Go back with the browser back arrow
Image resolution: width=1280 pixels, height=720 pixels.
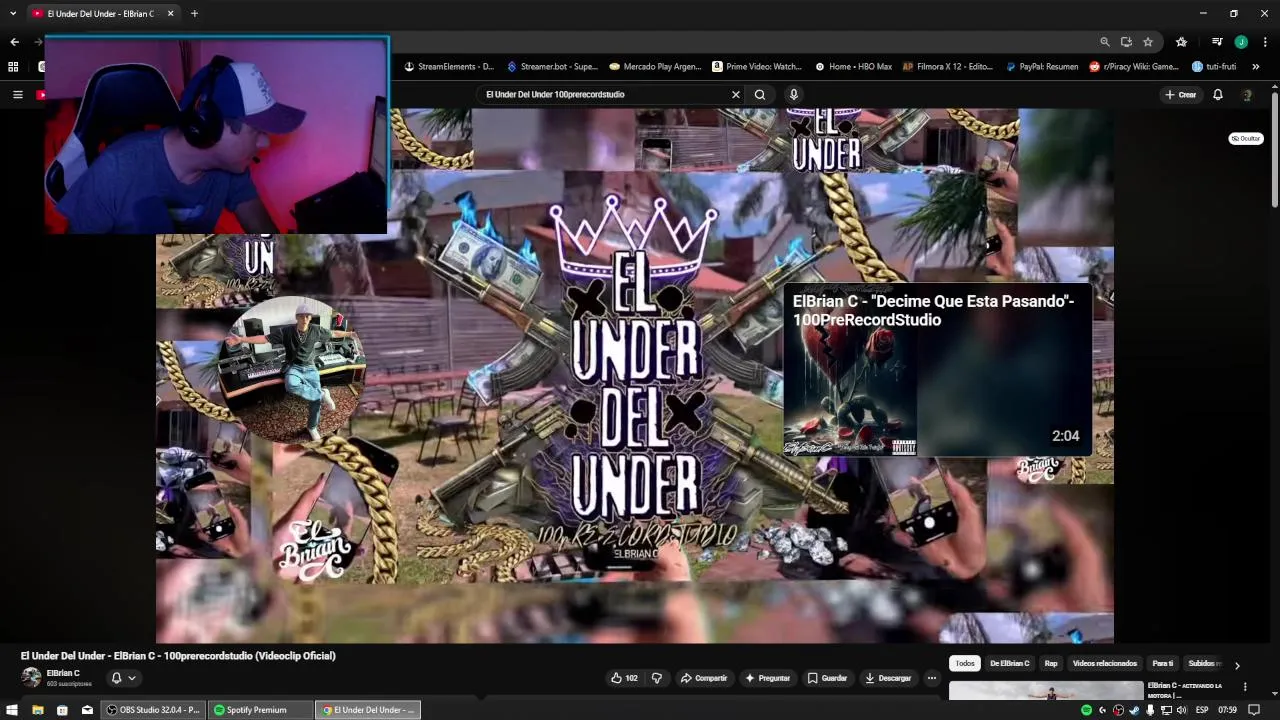(x=14, y=42)
